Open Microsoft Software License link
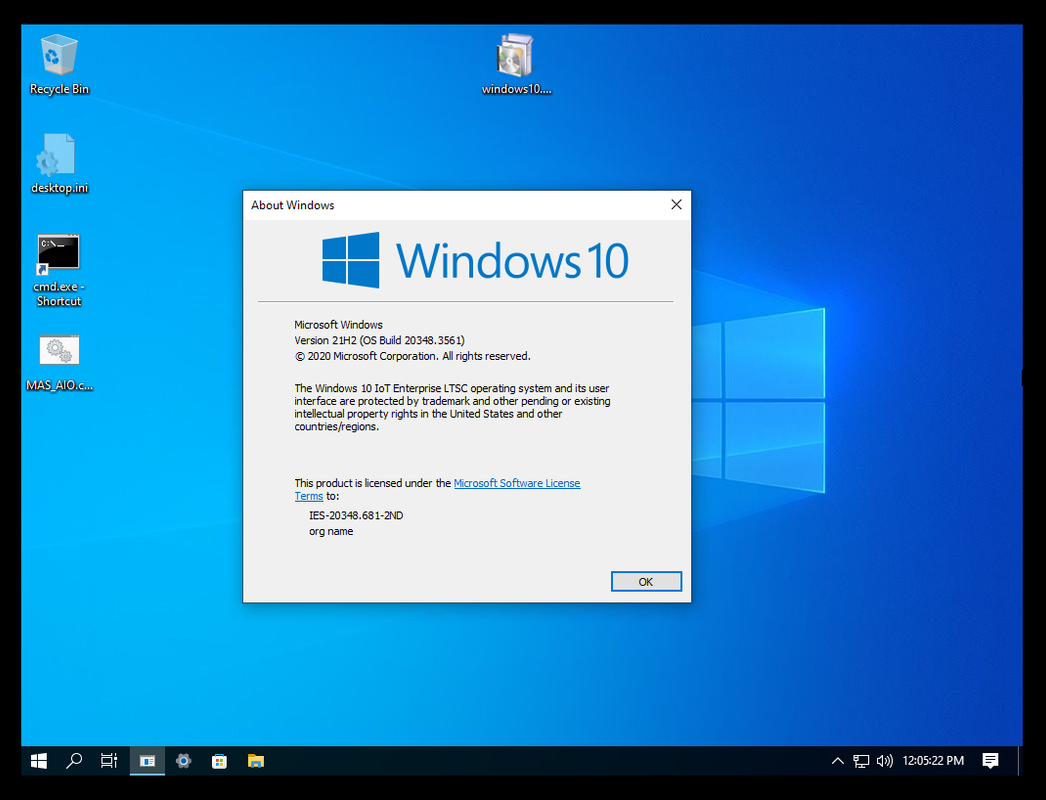 (x=516, y=483)
